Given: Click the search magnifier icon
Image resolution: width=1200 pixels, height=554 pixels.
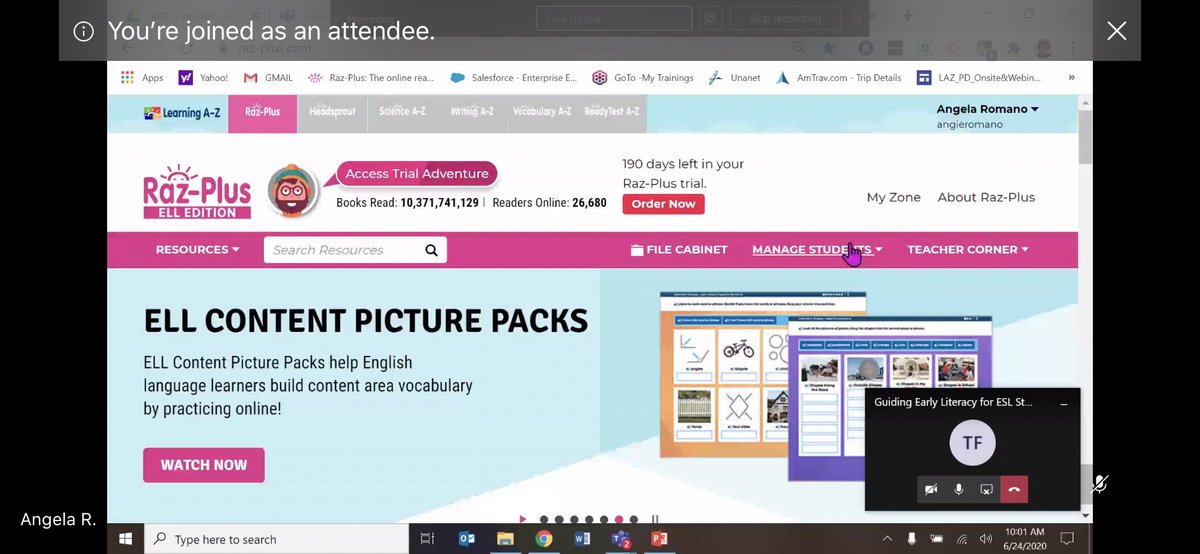Looking at the screenshot, I should [x=431, y=250].
